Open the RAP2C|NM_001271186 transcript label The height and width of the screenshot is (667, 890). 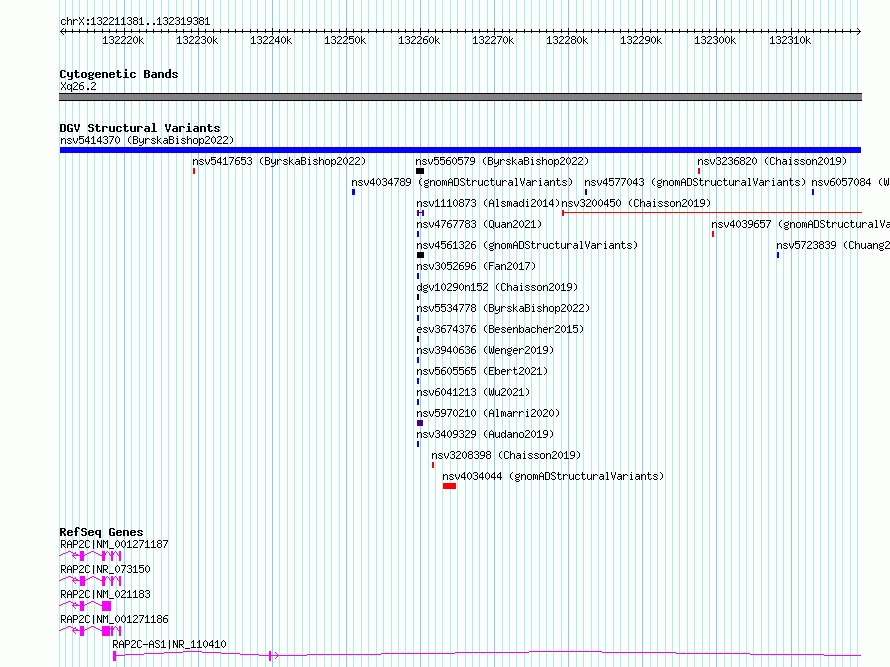[x=114, y=619]
